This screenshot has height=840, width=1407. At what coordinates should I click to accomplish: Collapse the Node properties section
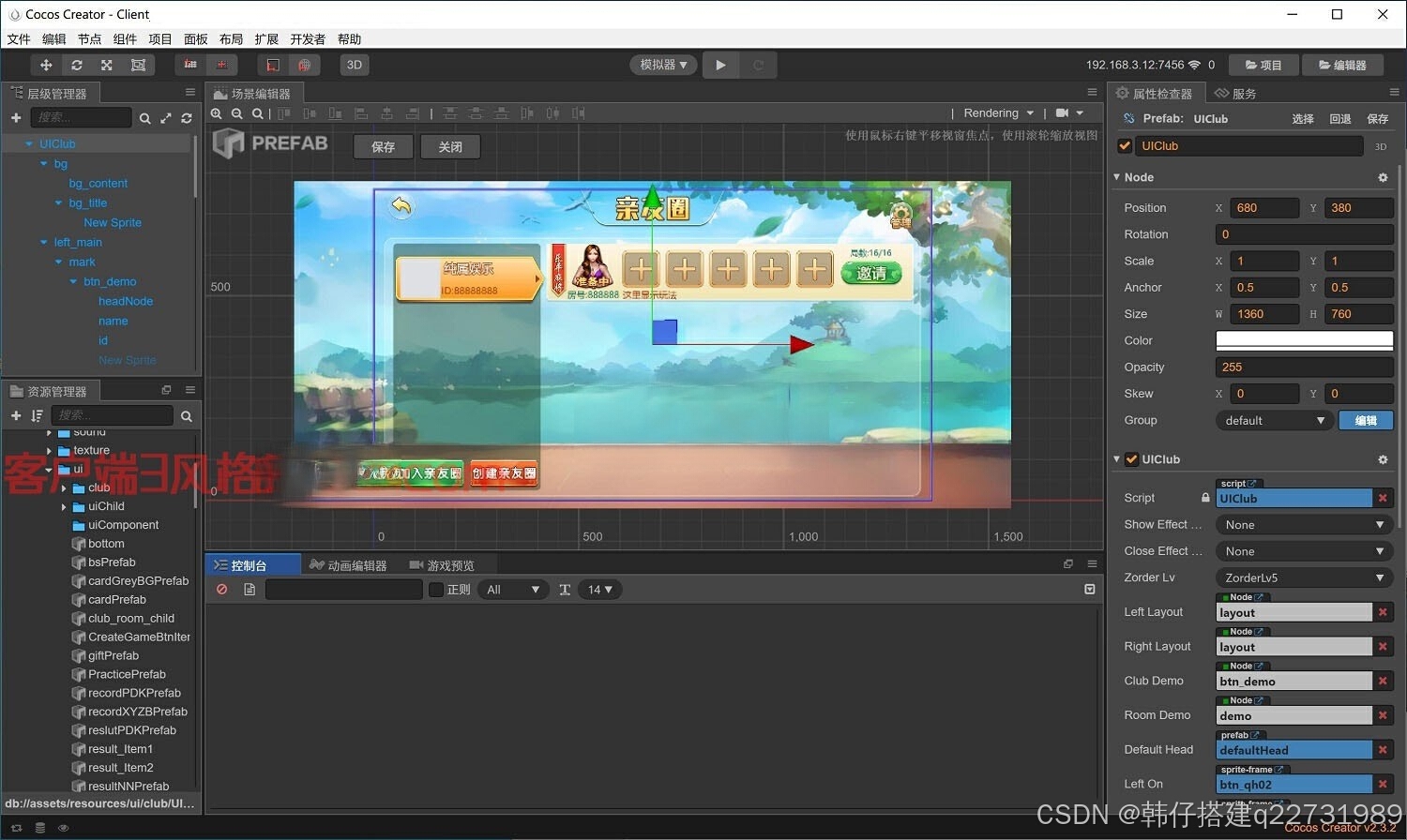[1116, 177]
